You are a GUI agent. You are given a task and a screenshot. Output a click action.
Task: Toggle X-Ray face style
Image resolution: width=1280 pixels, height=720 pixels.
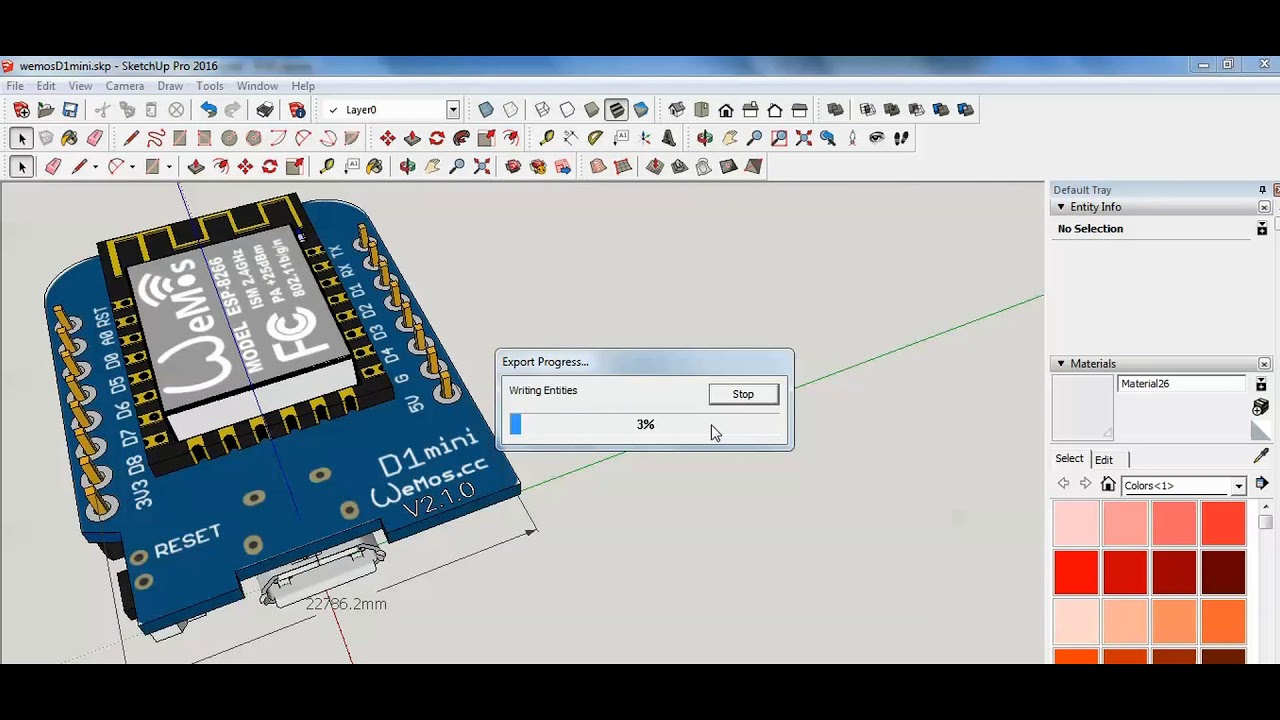tap(486, 110)
